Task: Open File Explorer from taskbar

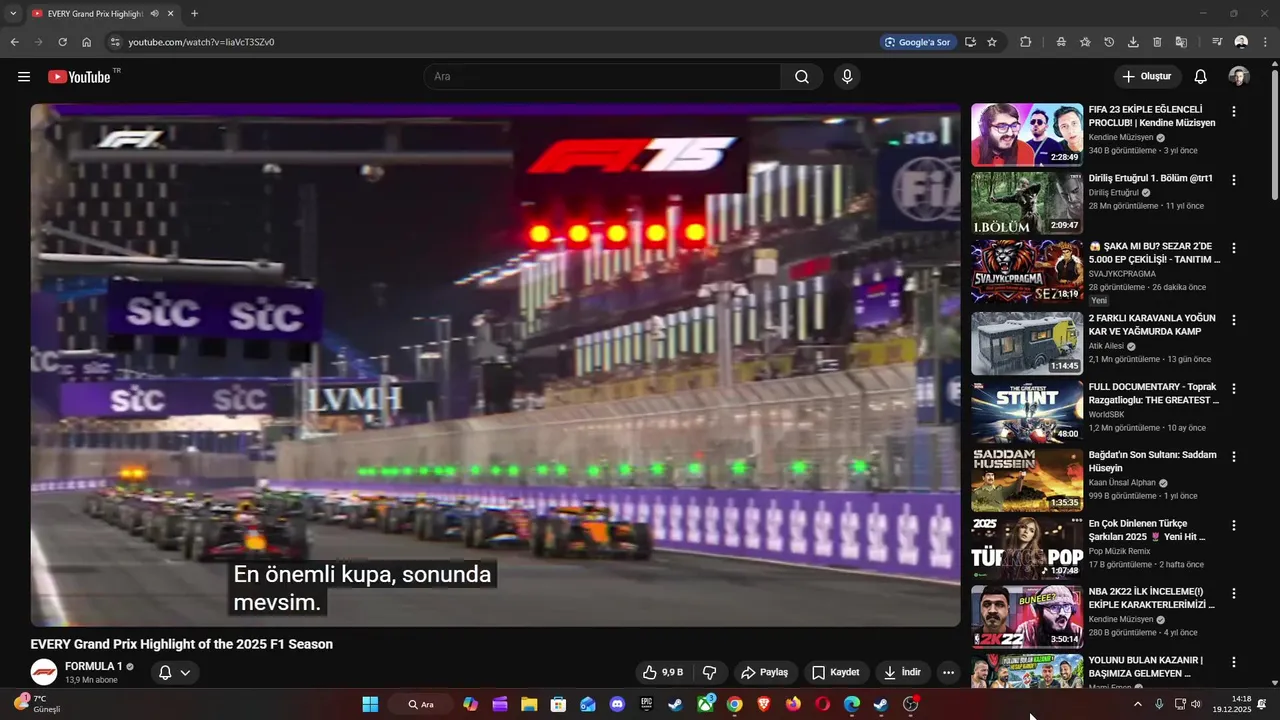Action: tap(529, 704)
